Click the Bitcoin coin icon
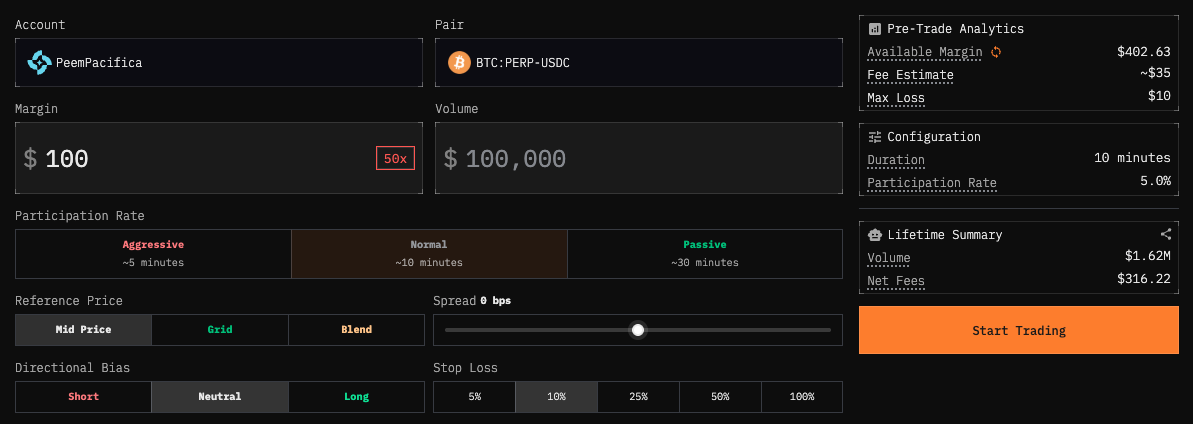This screenshot has width=1193, height=424. click(459, 62)
